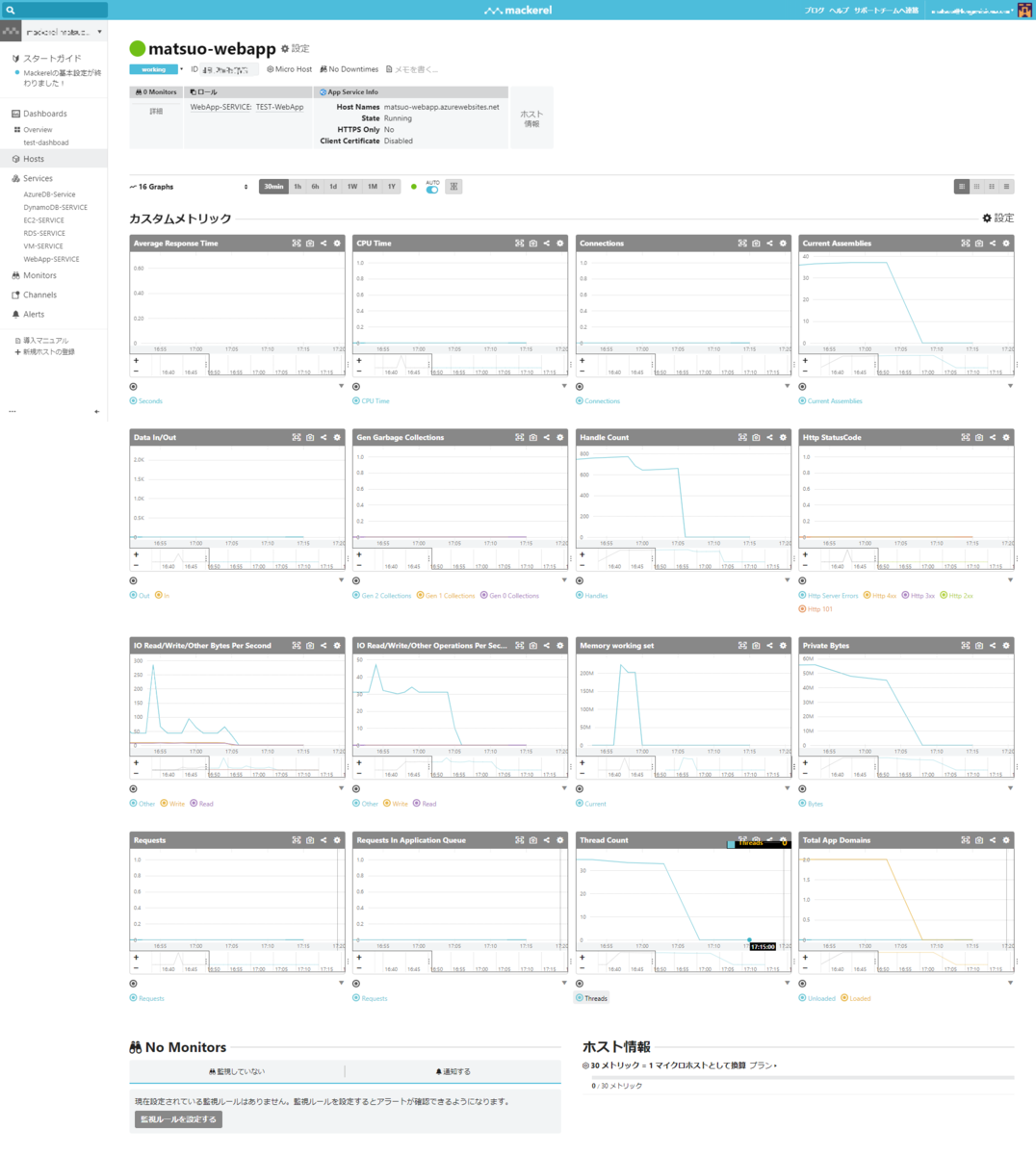Take a snapshot of CPU Time graph
Viewport: 1036px width, 1155px height.
[x=533, y=244]
